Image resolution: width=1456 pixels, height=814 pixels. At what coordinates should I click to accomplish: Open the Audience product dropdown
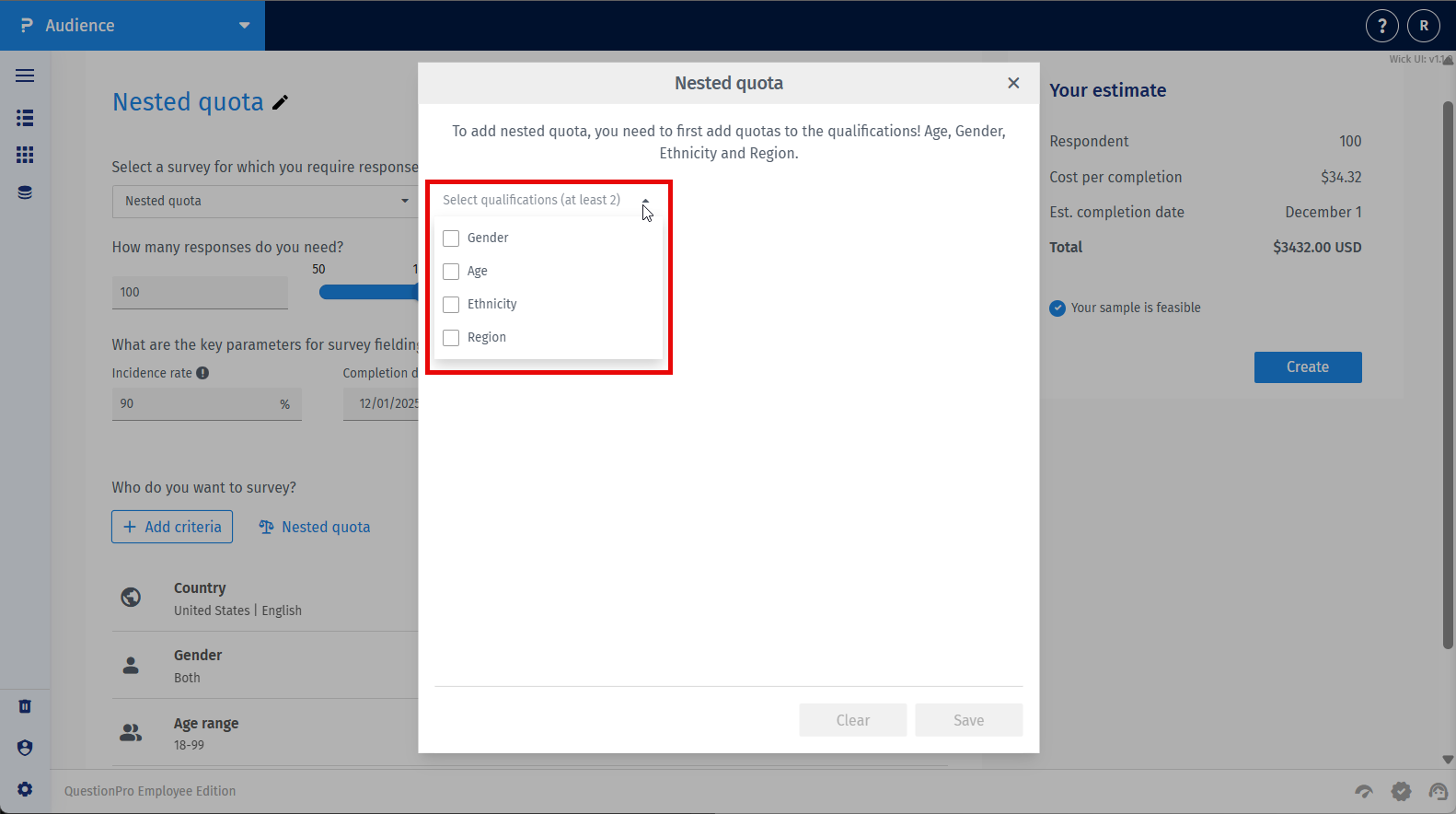point(133,26)
